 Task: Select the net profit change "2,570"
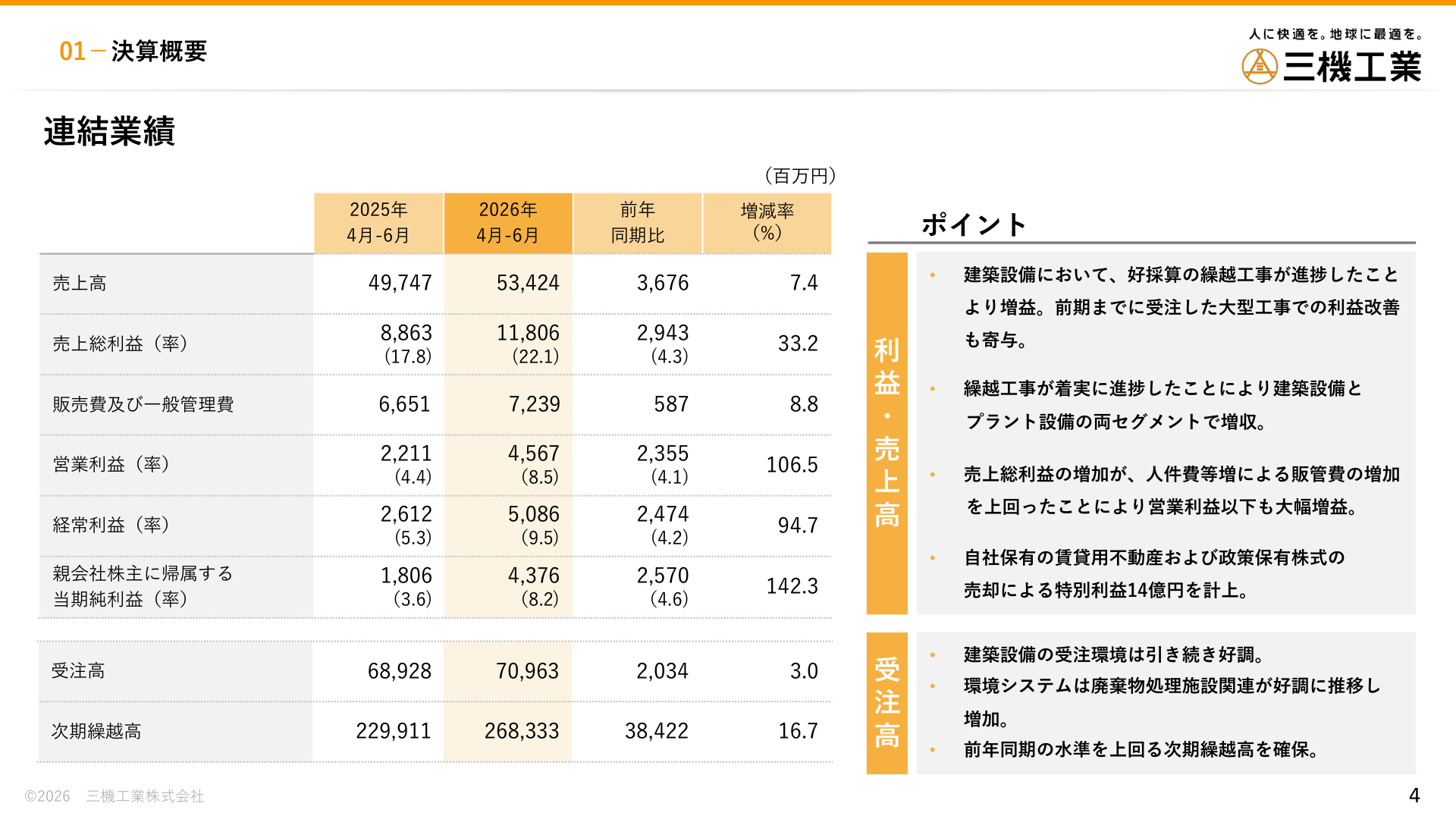coord(663,576)
